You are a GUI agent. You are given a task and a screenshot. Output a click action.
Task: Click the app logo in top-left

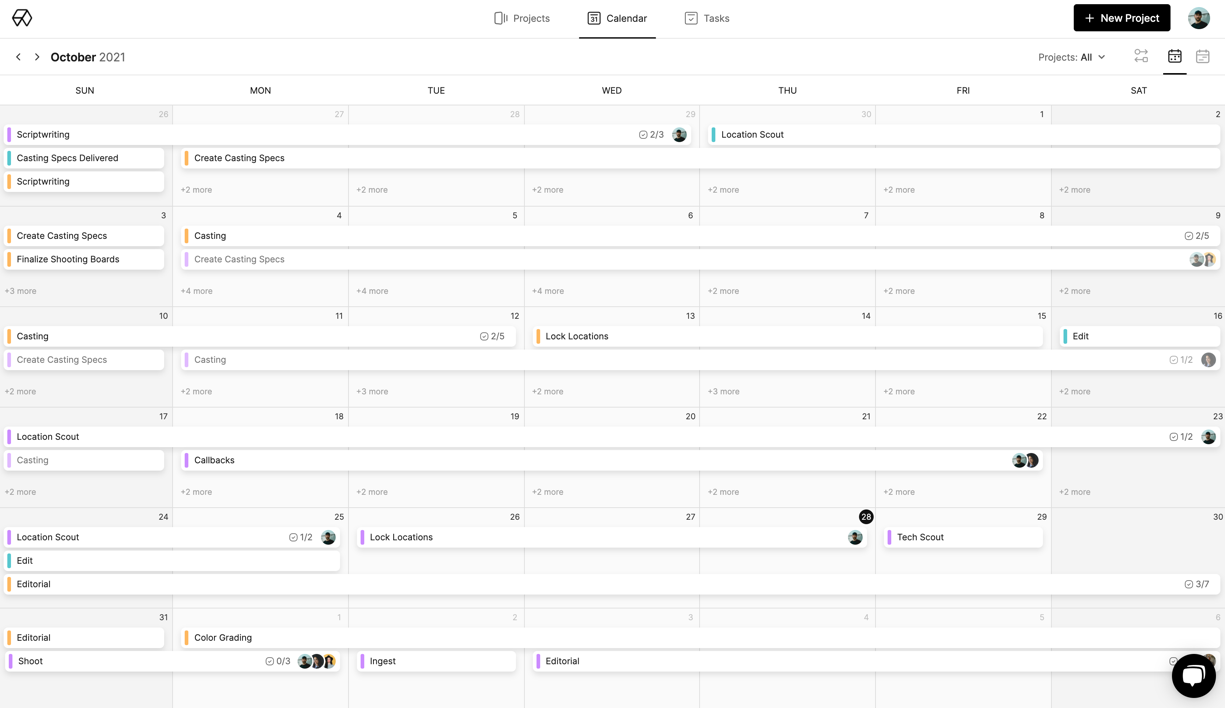click(22, 18)
